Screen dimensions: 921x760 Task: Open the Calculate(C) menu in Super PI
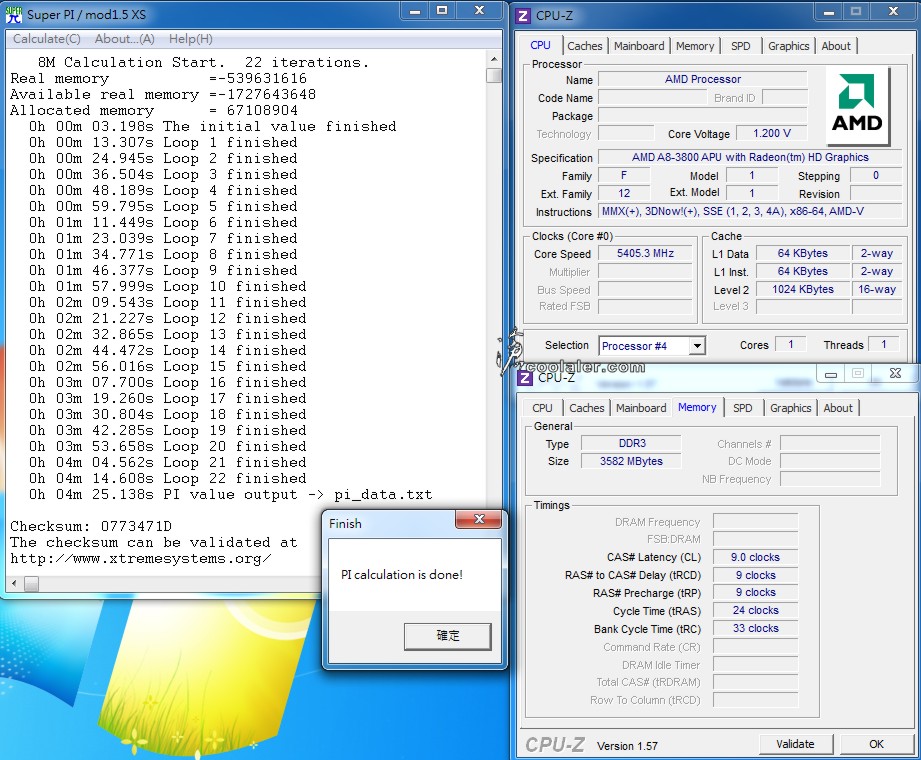[46, 39]
